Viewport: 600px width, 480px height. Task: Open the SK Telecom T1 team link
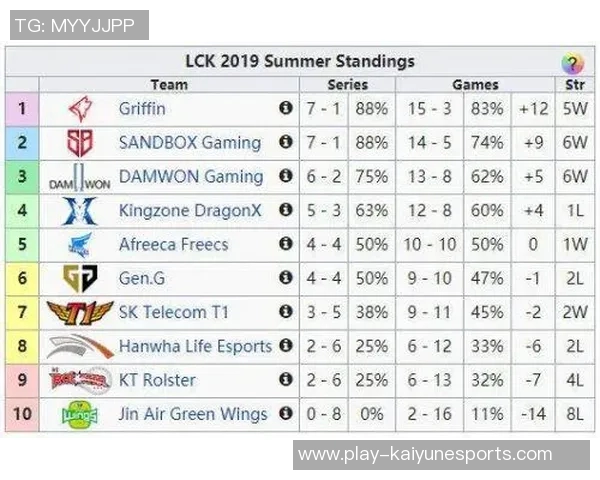tap(173, 312)
